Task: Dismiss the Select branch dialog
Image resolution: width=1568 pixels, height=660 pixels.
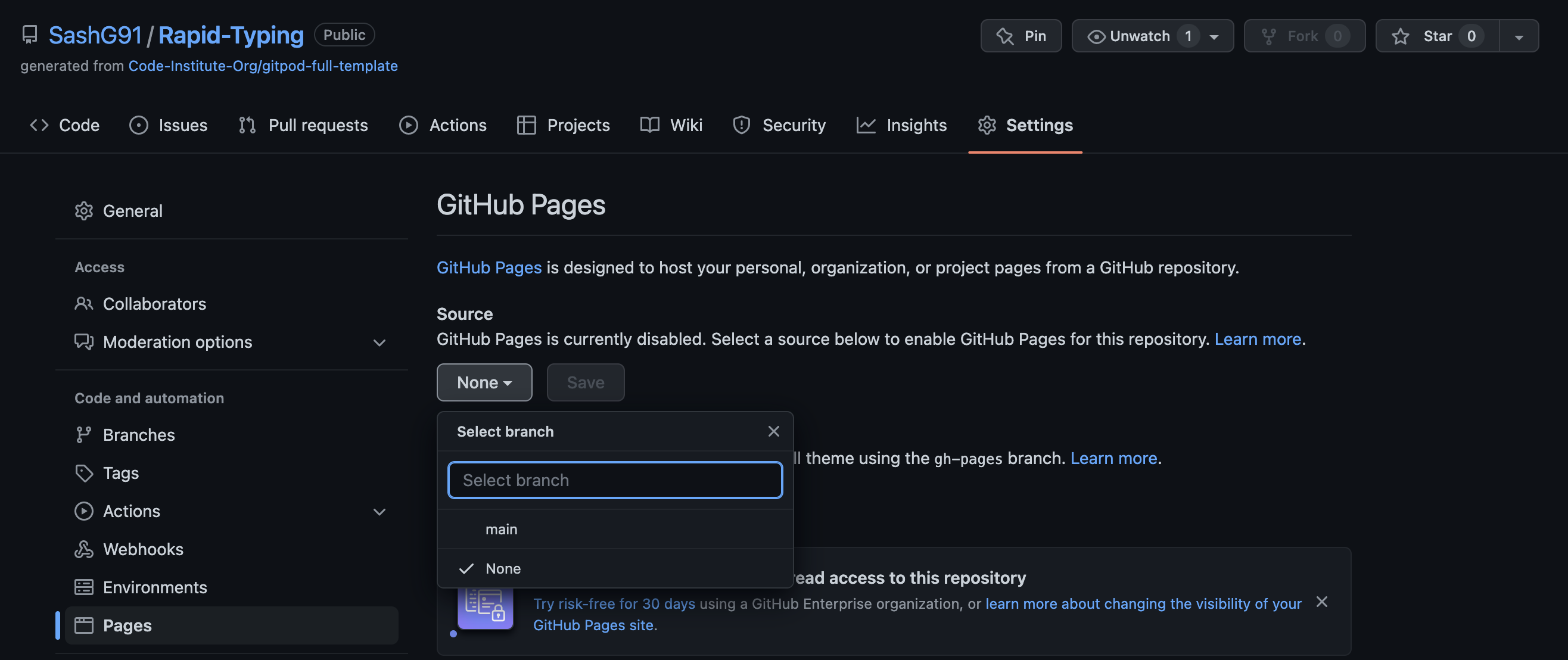Action: tap(773, 431)
